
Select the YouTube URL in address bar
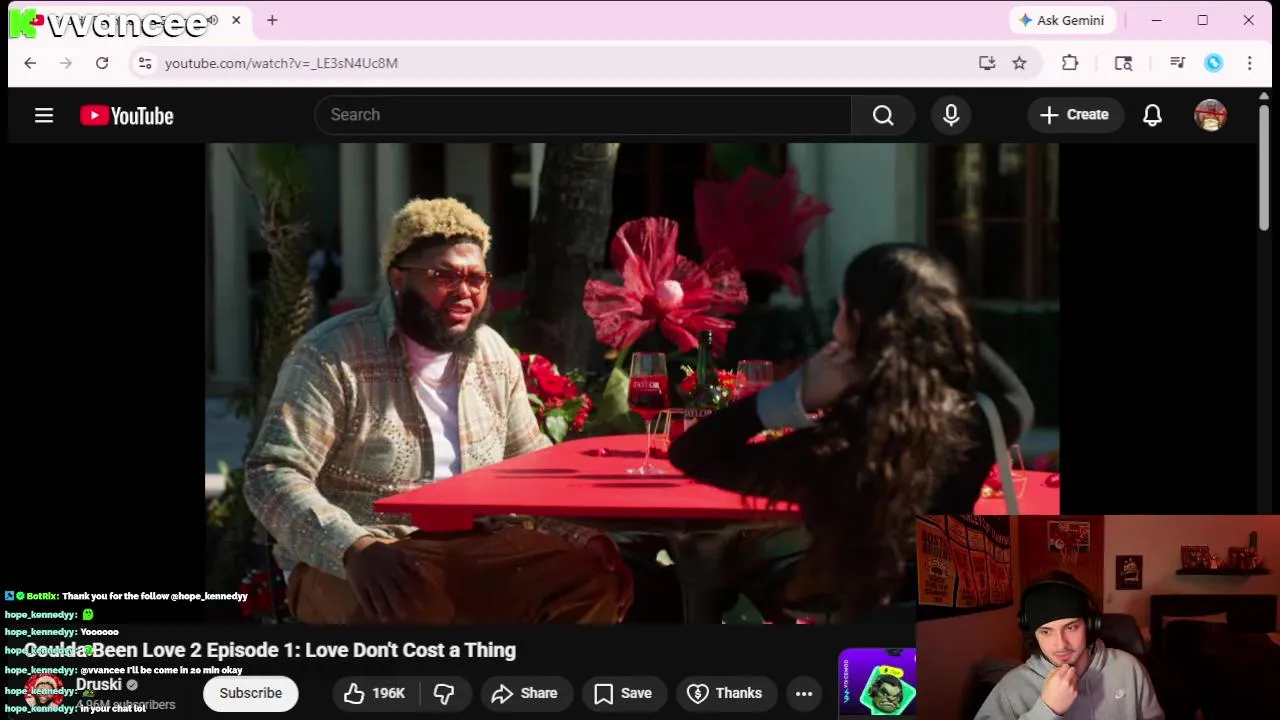281,63
